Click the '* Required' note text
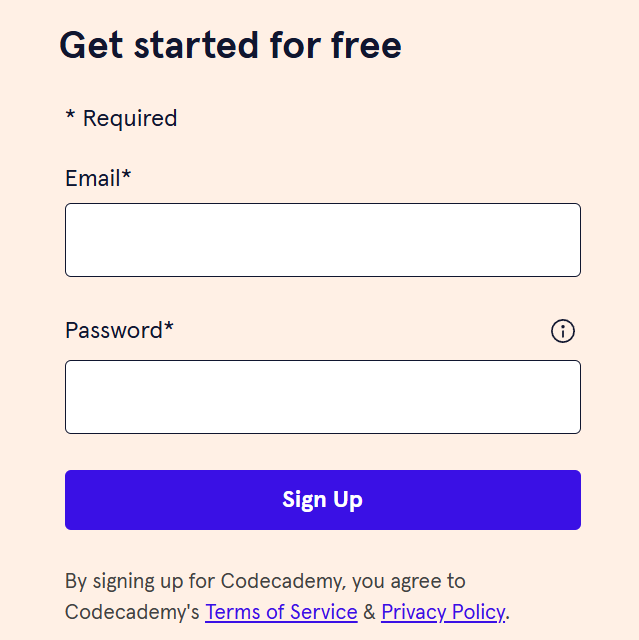The image size is (639, 640). point(122,118)
